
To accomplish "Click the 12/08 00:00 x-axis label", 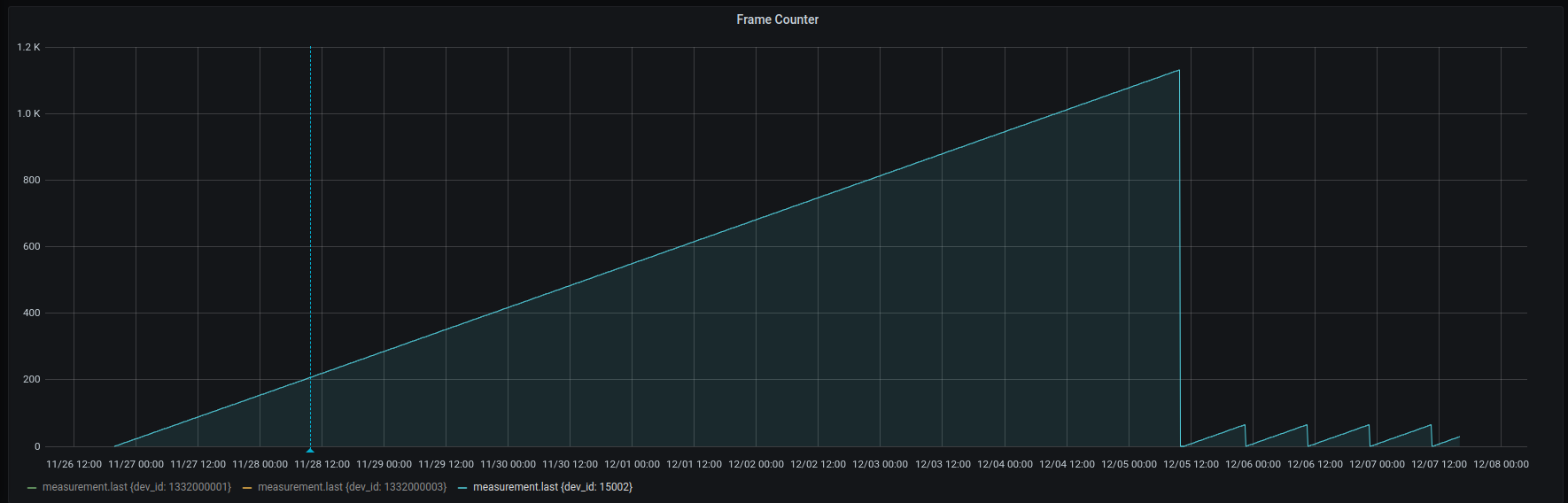I will coord(1501,464).
